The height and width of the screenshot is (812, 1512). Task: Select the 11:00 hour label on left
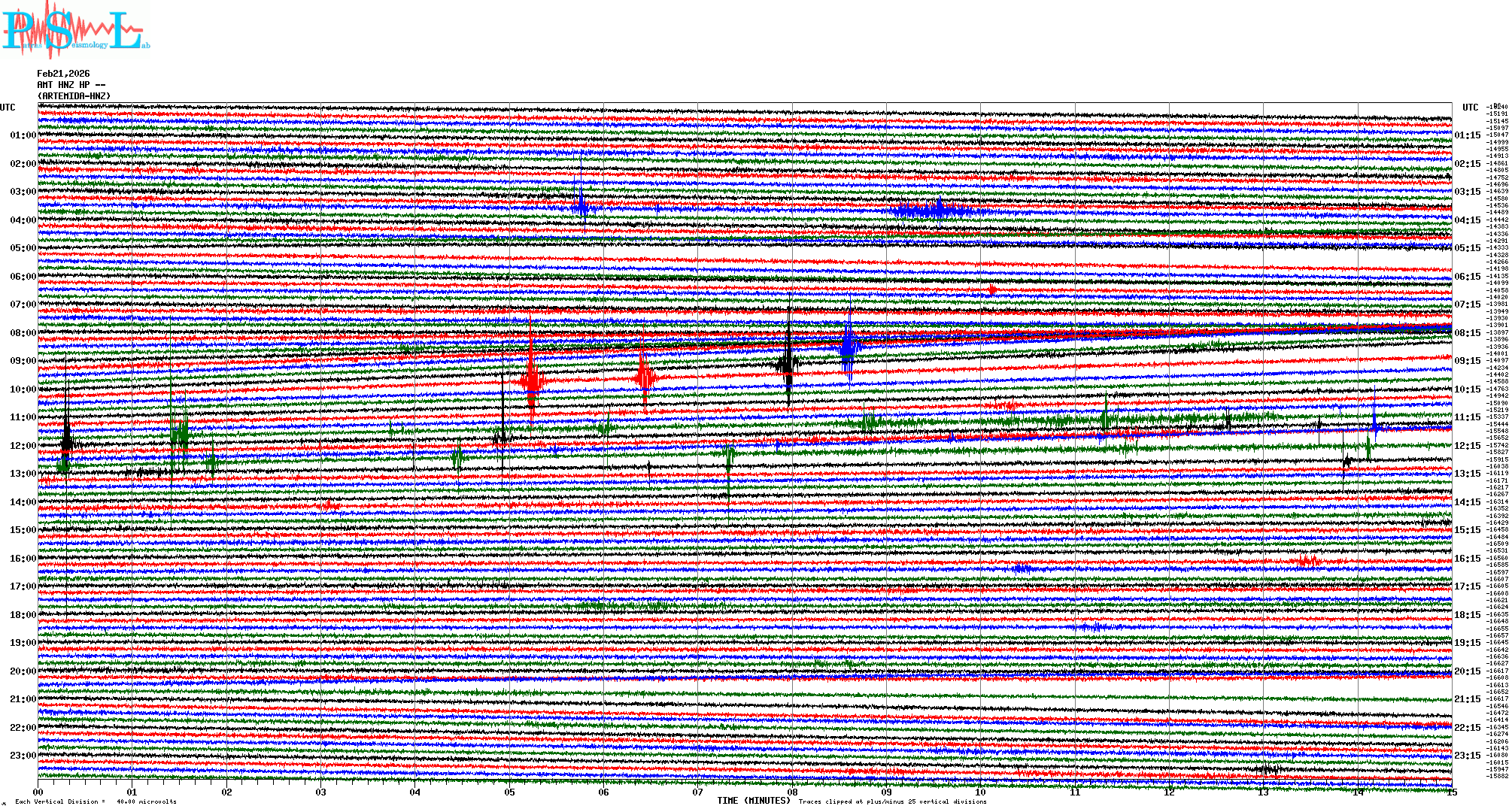[x=23, y=417]
